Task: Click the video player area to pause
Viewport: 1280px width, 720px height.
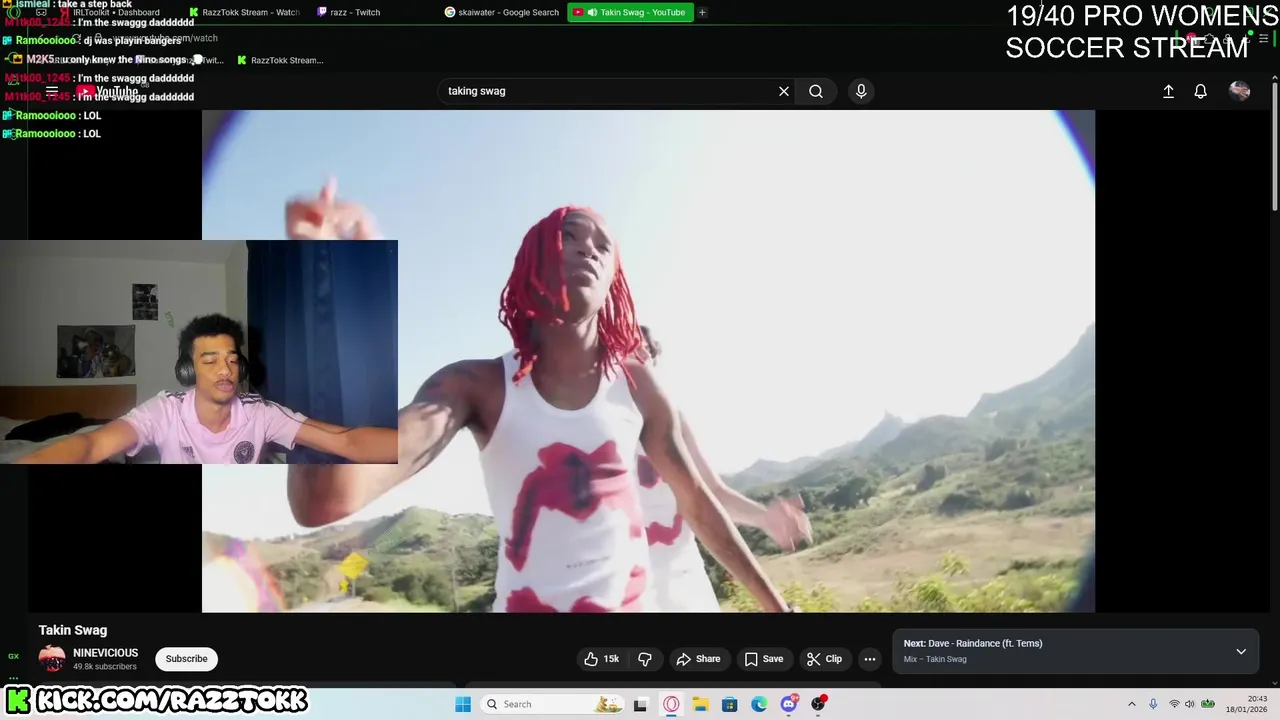Action: (x=648, y=361)
